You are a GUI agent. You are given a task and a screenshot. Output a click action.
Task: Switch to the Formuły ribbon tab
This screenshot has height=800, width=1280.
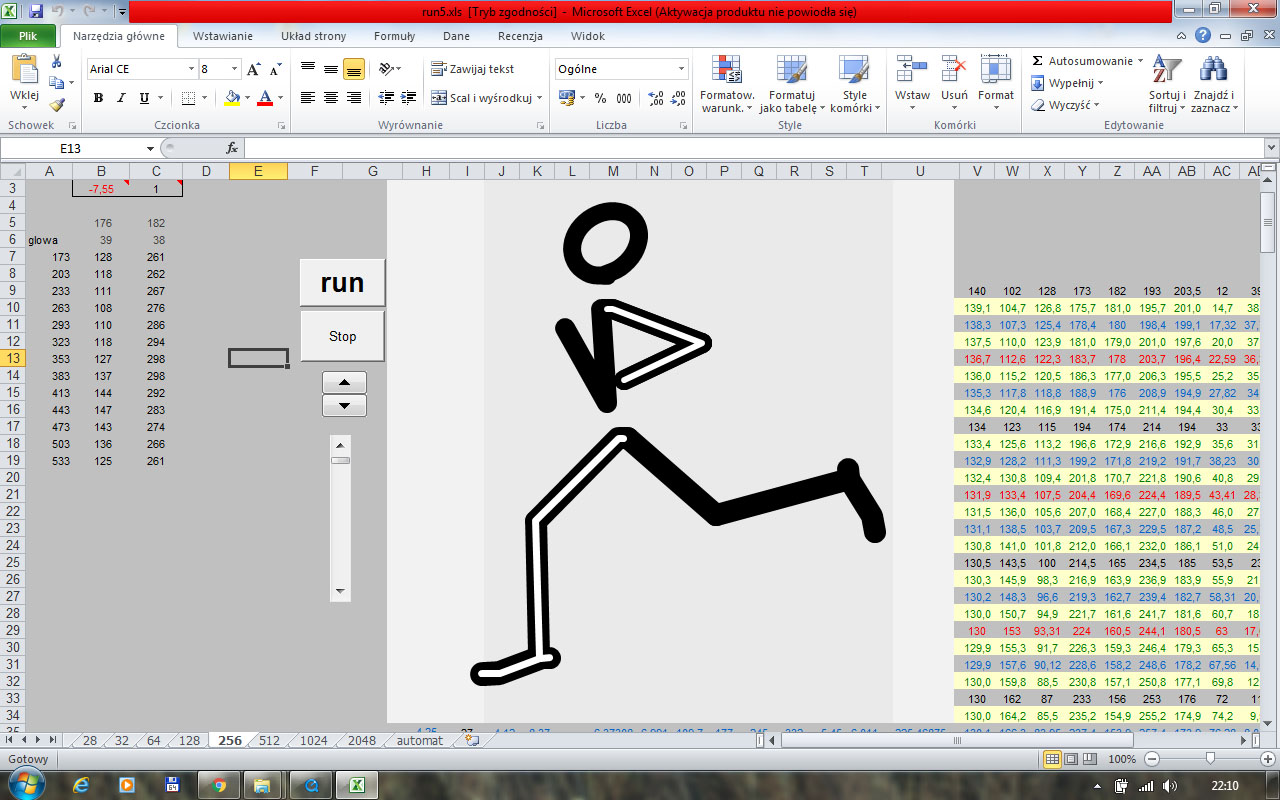(x=394, y=36)
